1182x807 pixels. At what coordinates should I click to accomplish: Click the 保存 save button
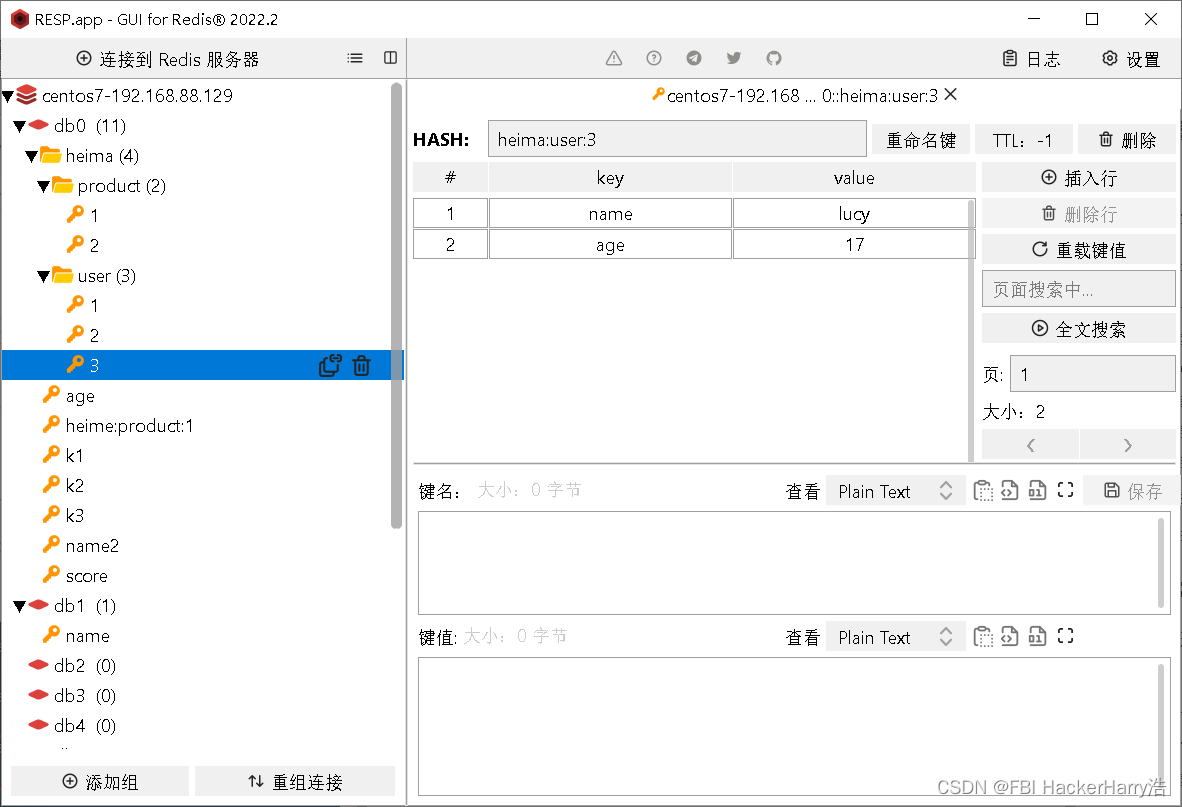click(1133, 491)
